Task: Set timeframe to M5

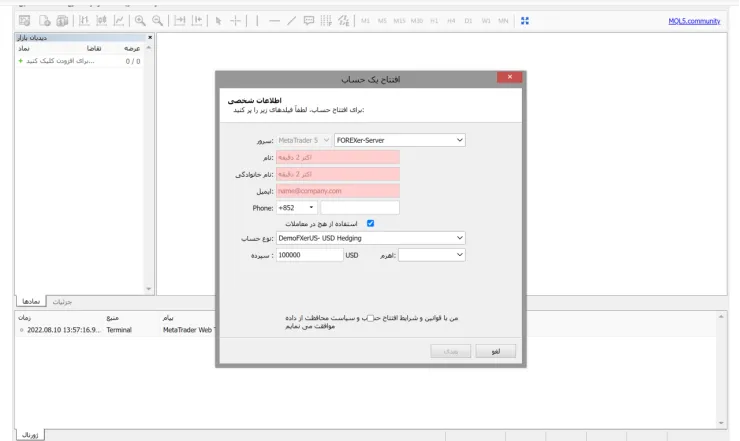Action: pyautogui.click(x=382, y=21)
